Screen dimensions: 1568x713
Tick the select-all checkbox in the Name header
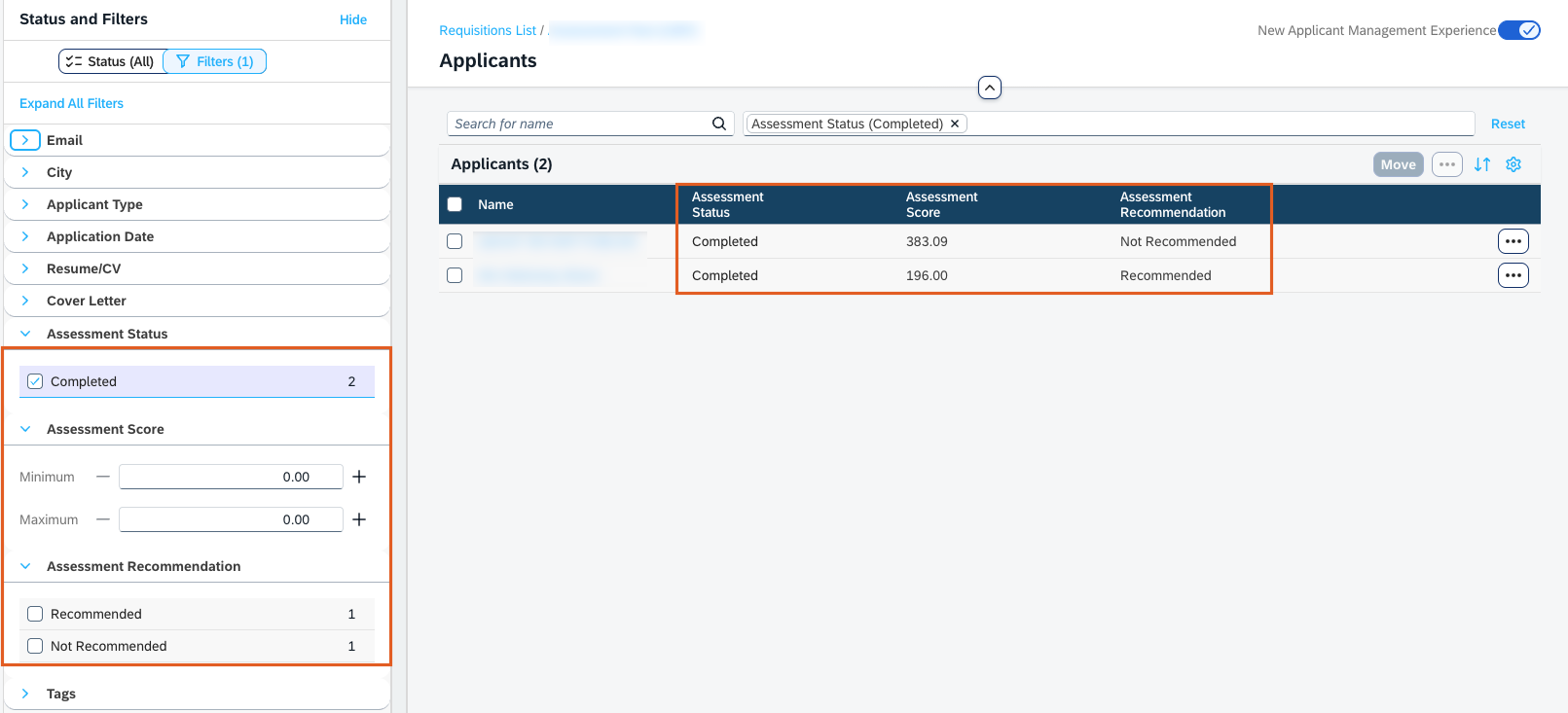pyautogui.click(x=455, y=204)
